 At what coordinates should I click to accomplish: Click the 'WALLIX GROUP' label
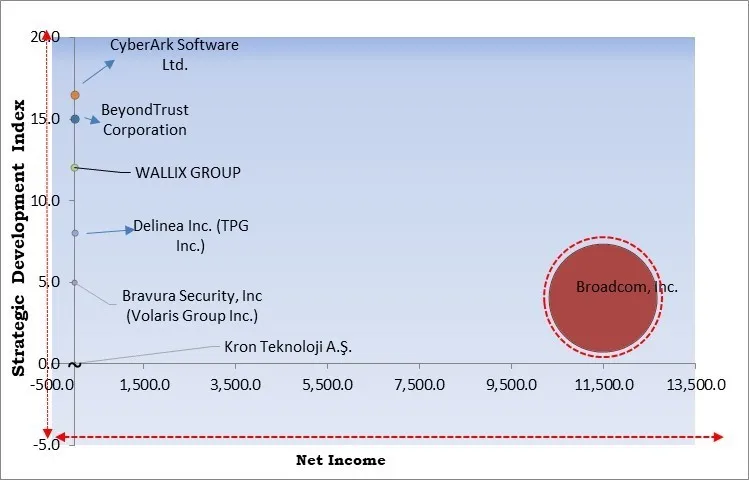tap(188, 172)
